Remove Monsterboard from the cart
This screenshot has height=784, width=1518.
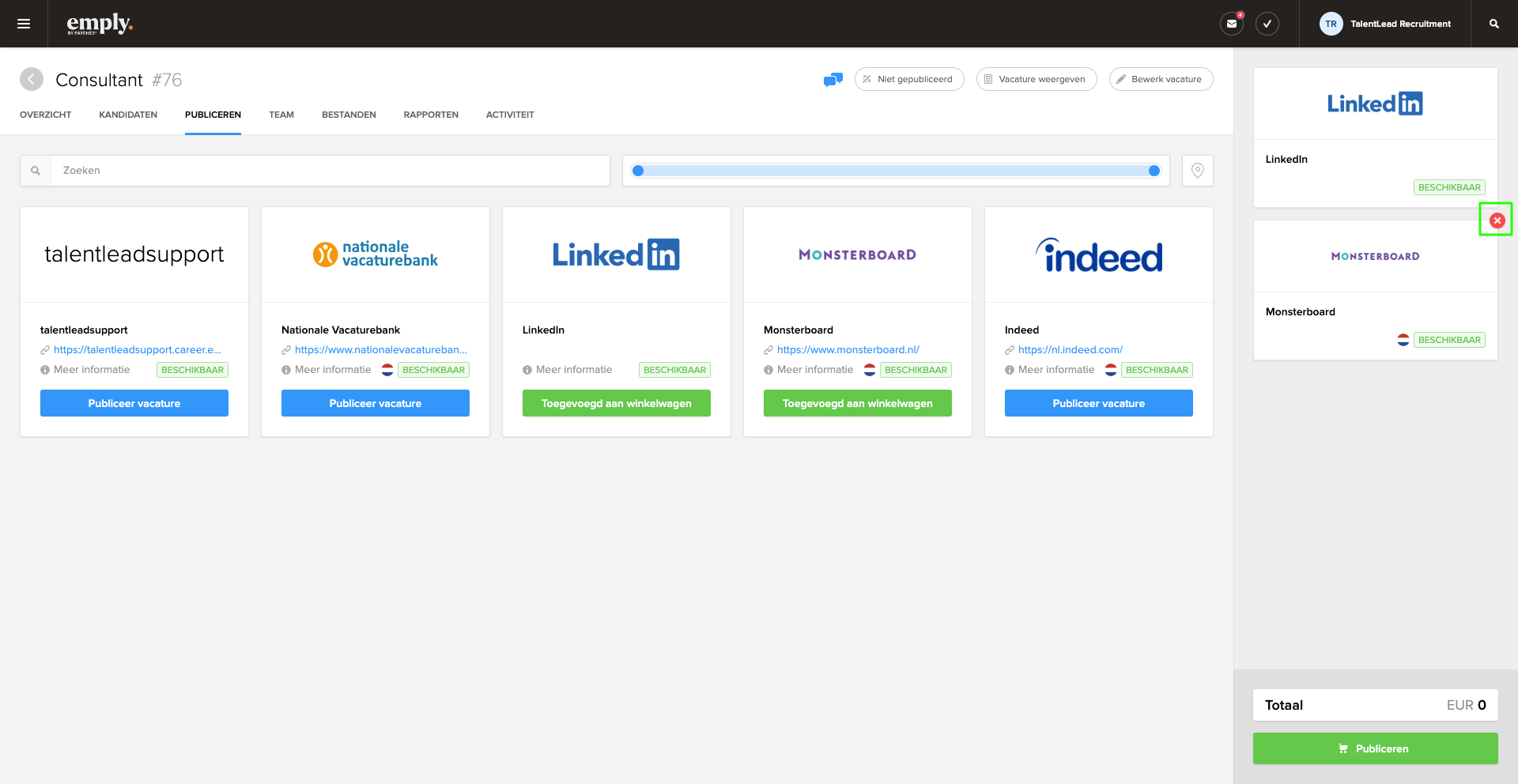pyautogui.click(x=1497, y=220)
